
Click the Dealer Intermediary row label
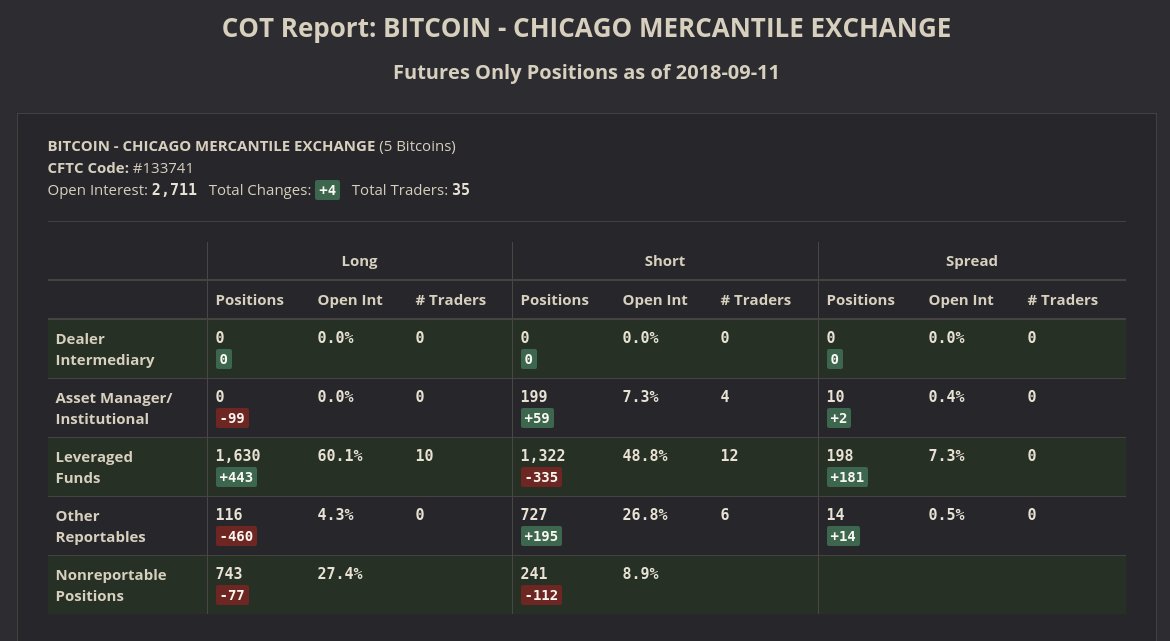coord(105,349)
